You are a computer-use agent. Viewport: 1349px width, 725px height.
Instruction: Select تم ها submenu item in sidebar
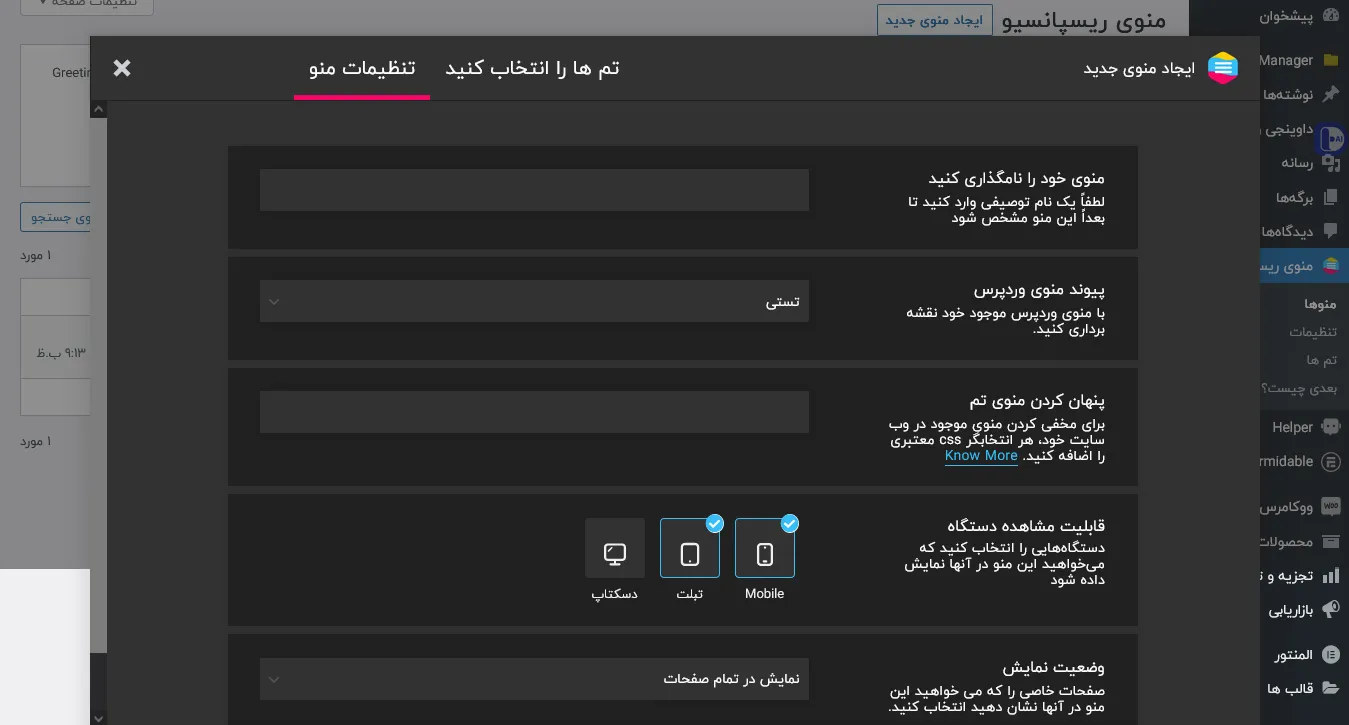[1322, 360]
